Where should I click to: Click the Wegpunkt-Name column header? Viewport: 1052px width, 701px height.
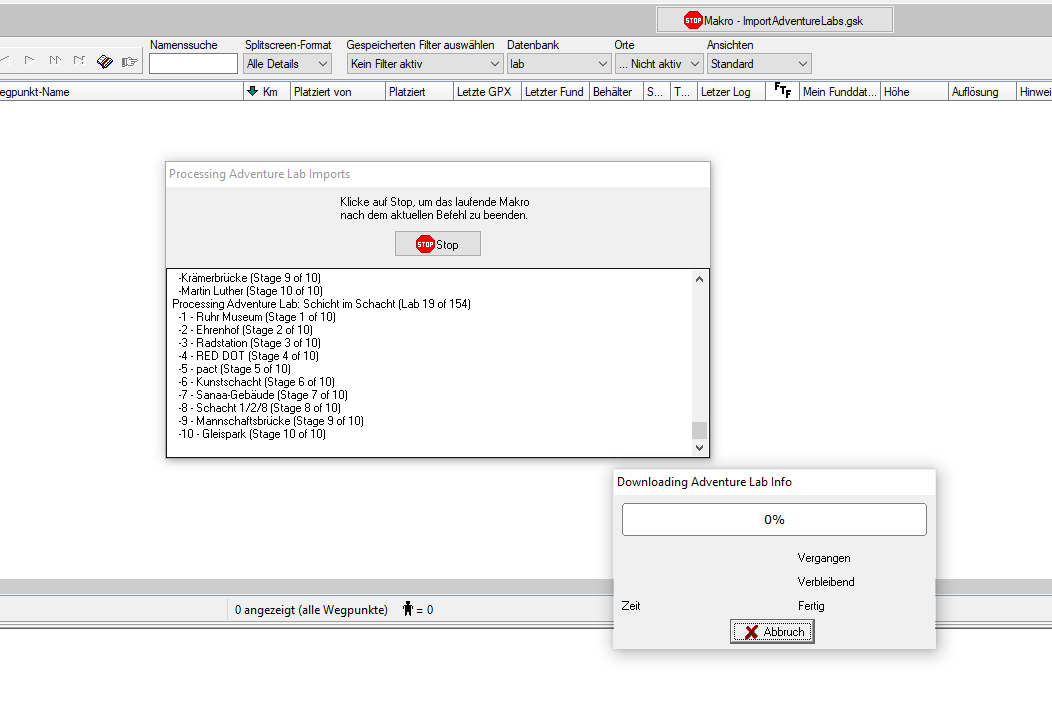point(121,92)
